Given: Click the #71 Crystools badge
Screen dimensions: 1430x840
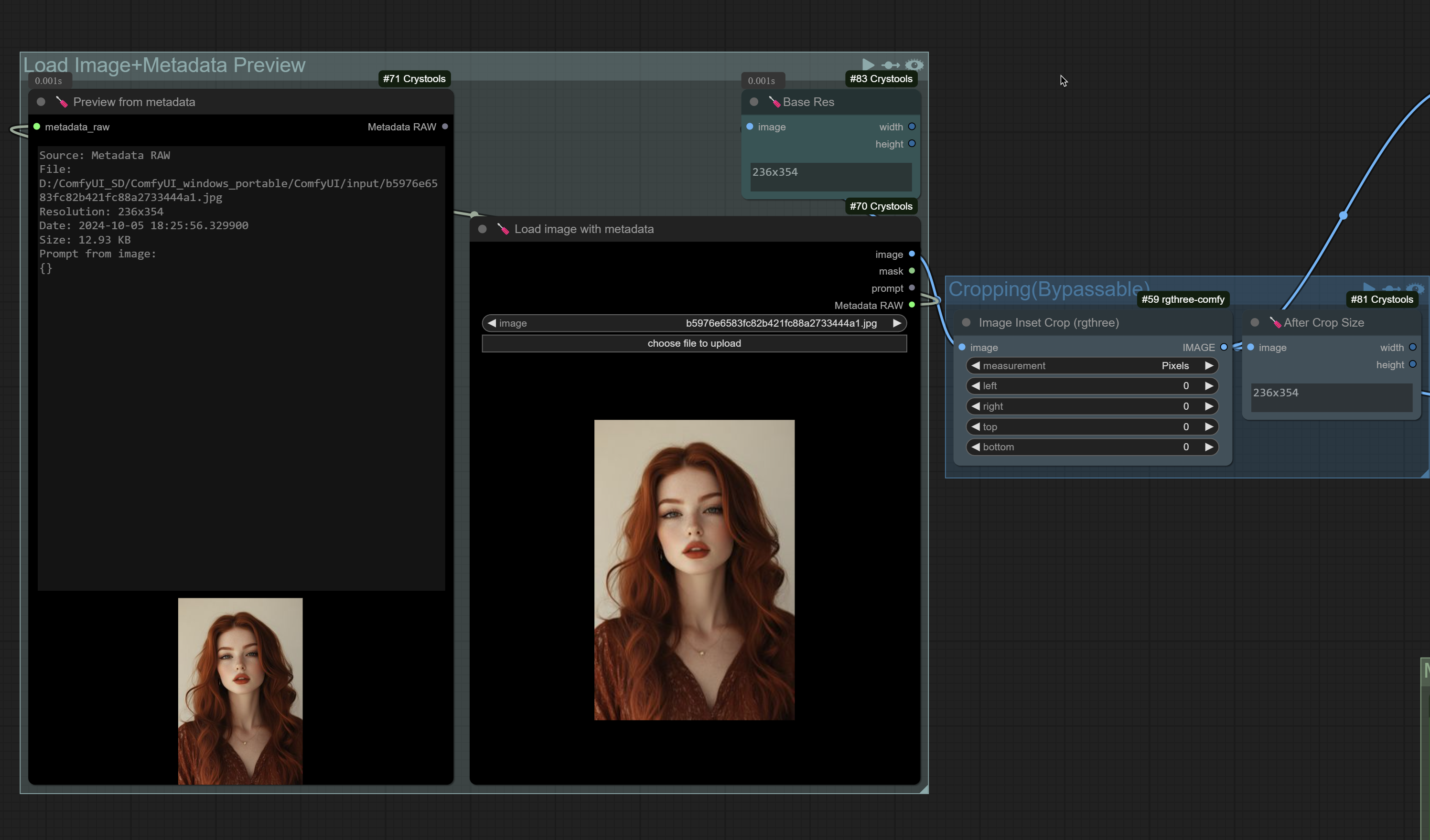Looking at the screenshot, I should point(414,79).
